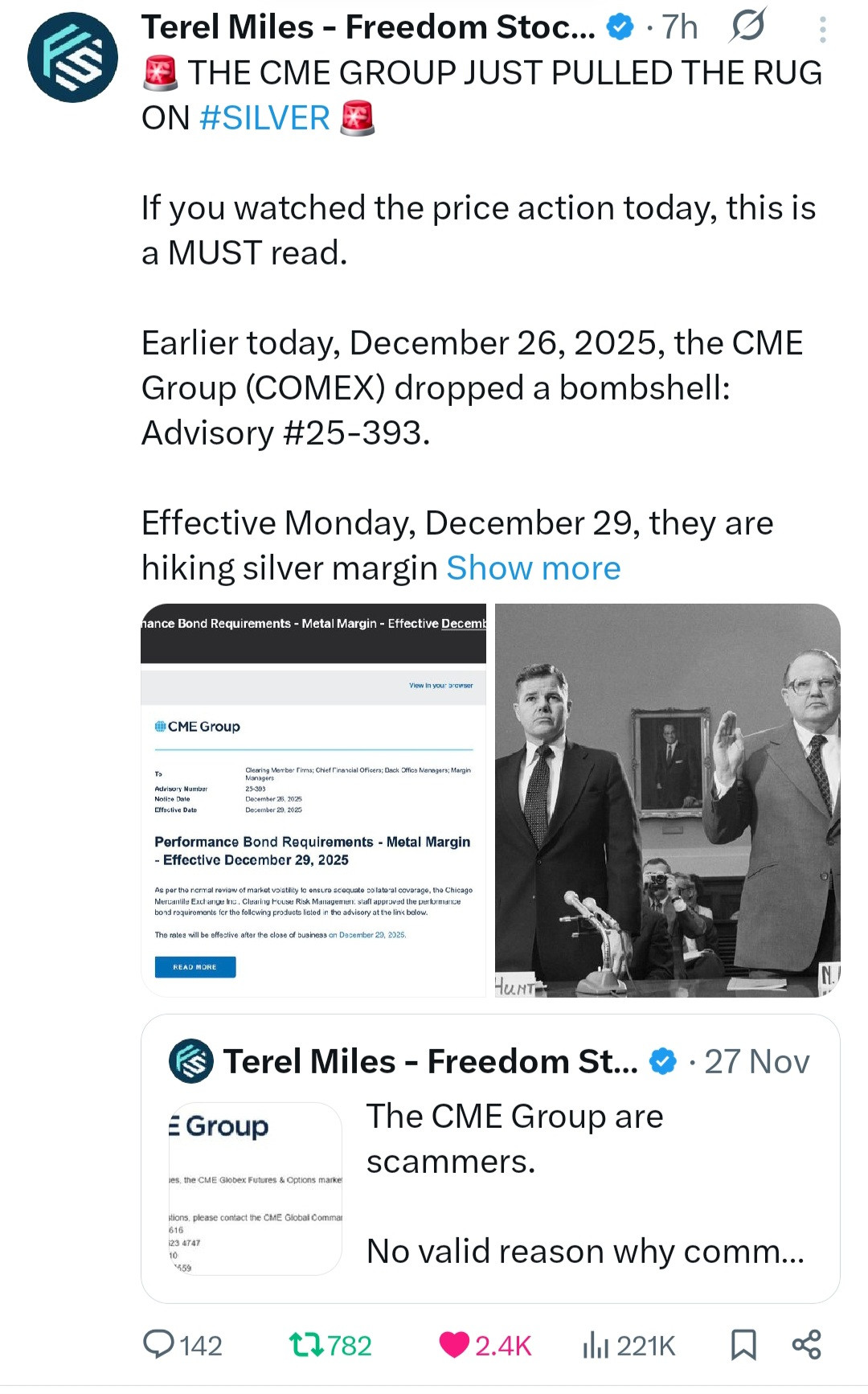The image size is (868, 1394).
Task: Click Terel Miles - Freedom Stoc... name
Action: click(368, 27)
